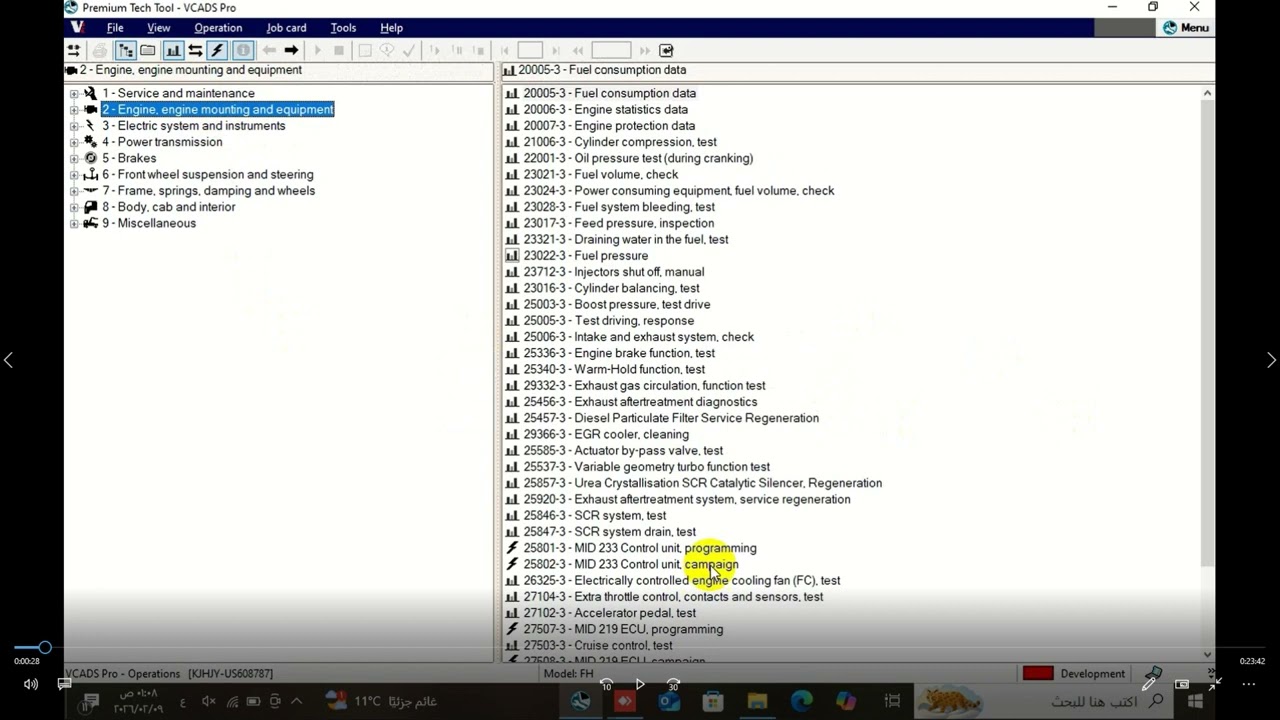Click lightning icon beside MID 219 ECU programming
This screenshot has height=720, width=1280.
pos(512,629)
